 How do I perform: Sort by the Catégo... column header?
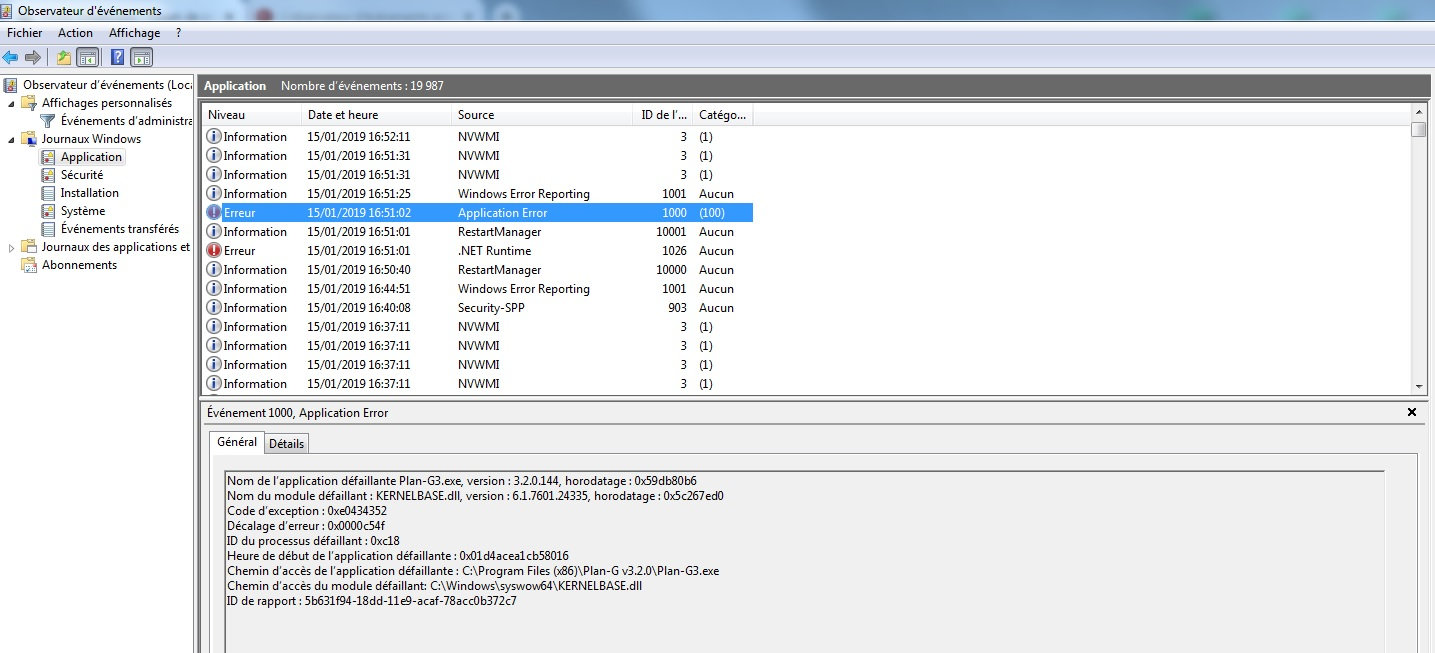coord(723,115)
